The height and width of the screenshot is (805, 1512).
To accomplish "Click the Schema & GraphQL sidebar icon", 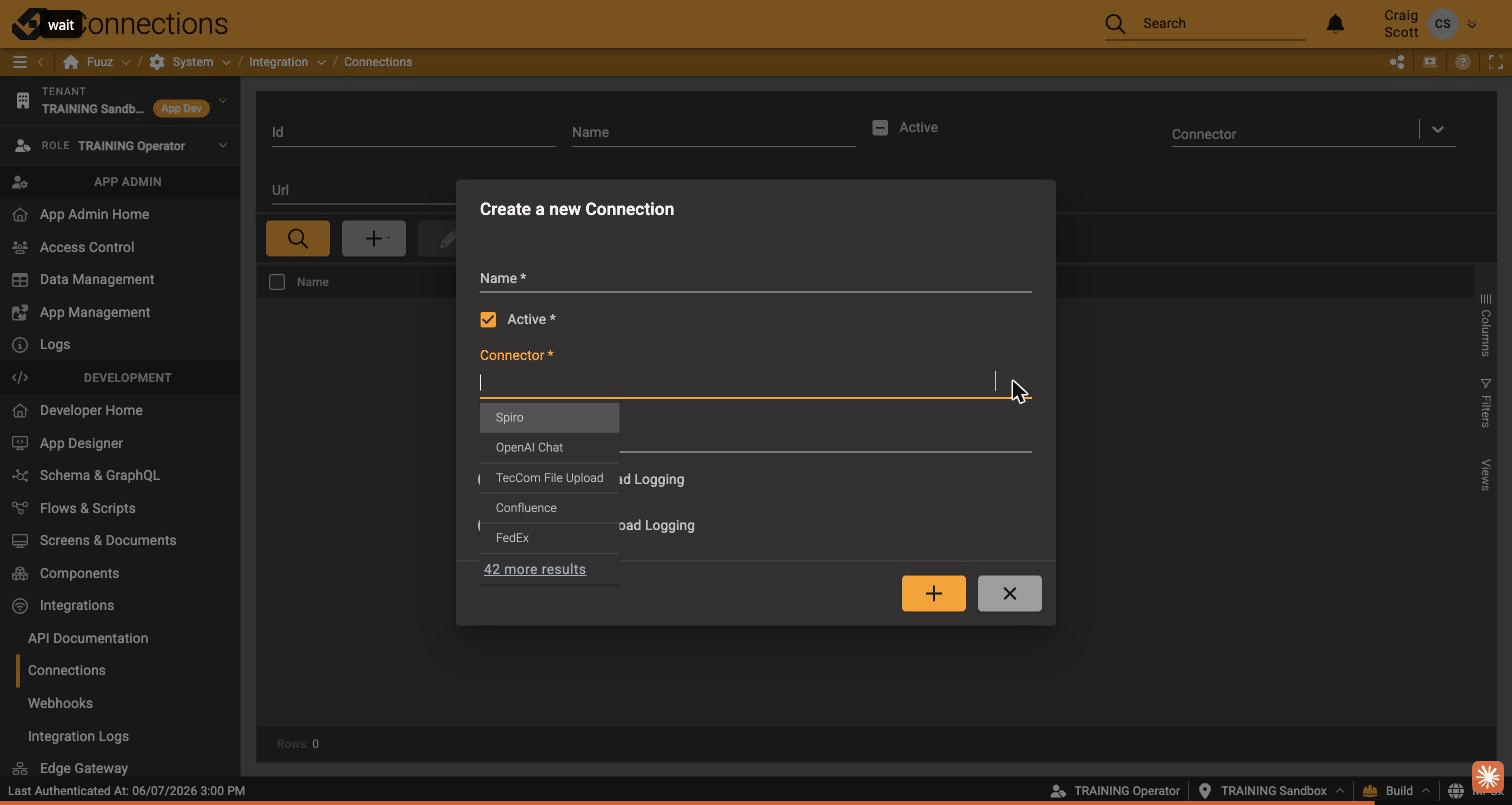I will click(20, 475).
